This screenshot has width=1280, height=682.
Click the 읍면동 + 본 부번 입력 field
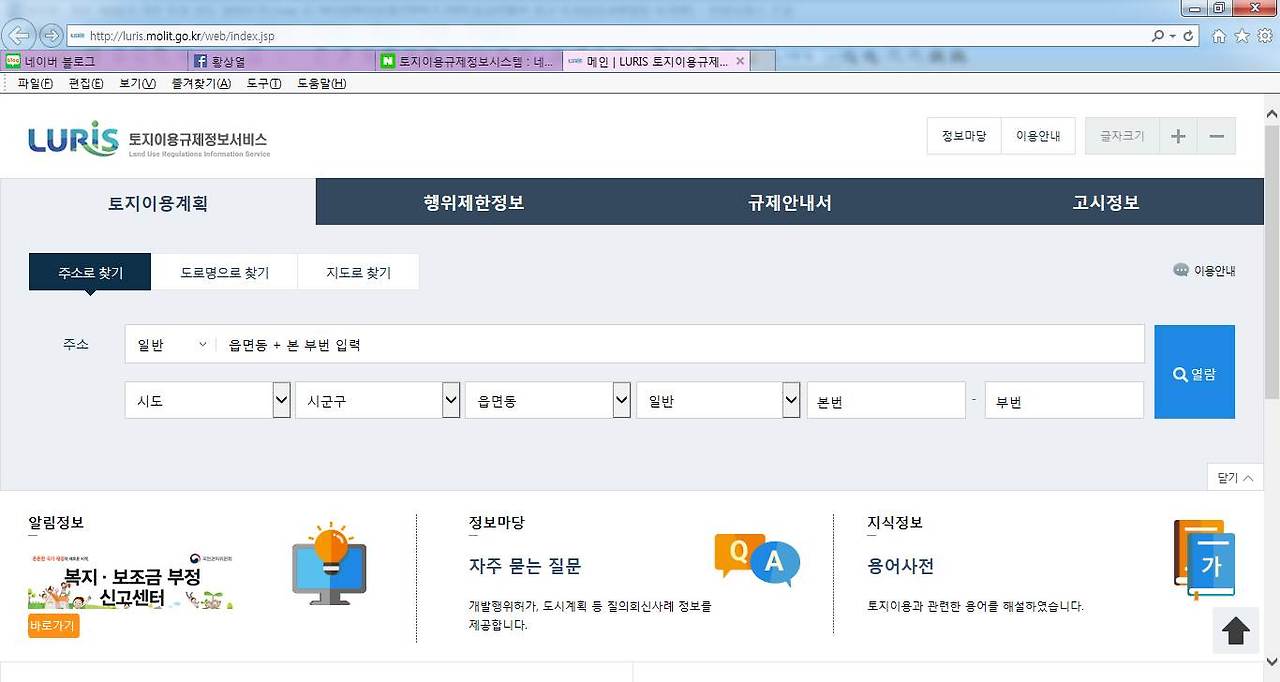[682, 345]
